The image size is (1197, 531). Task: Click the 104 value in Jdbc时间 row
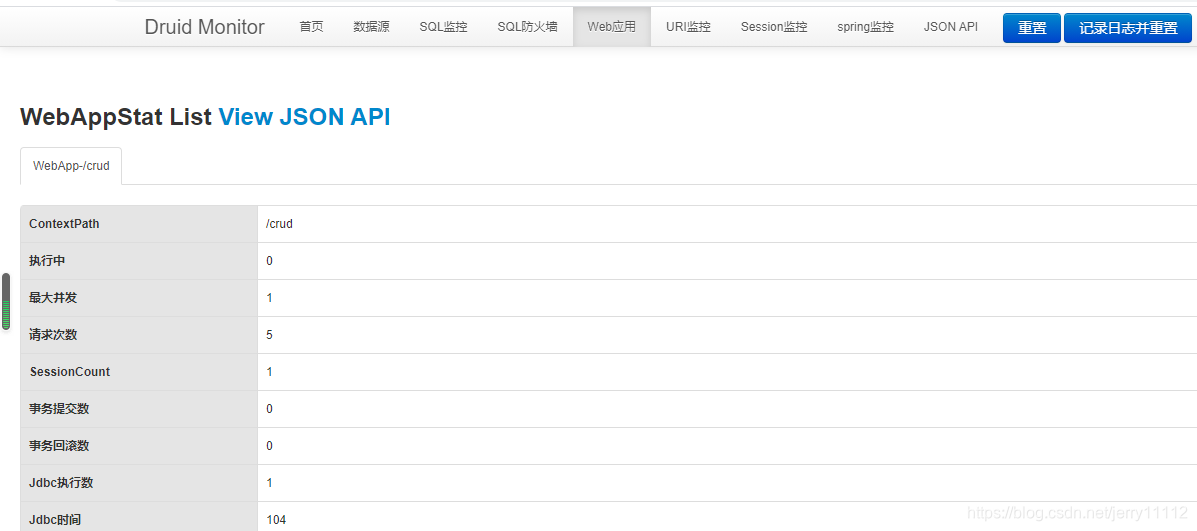[276, 520]
